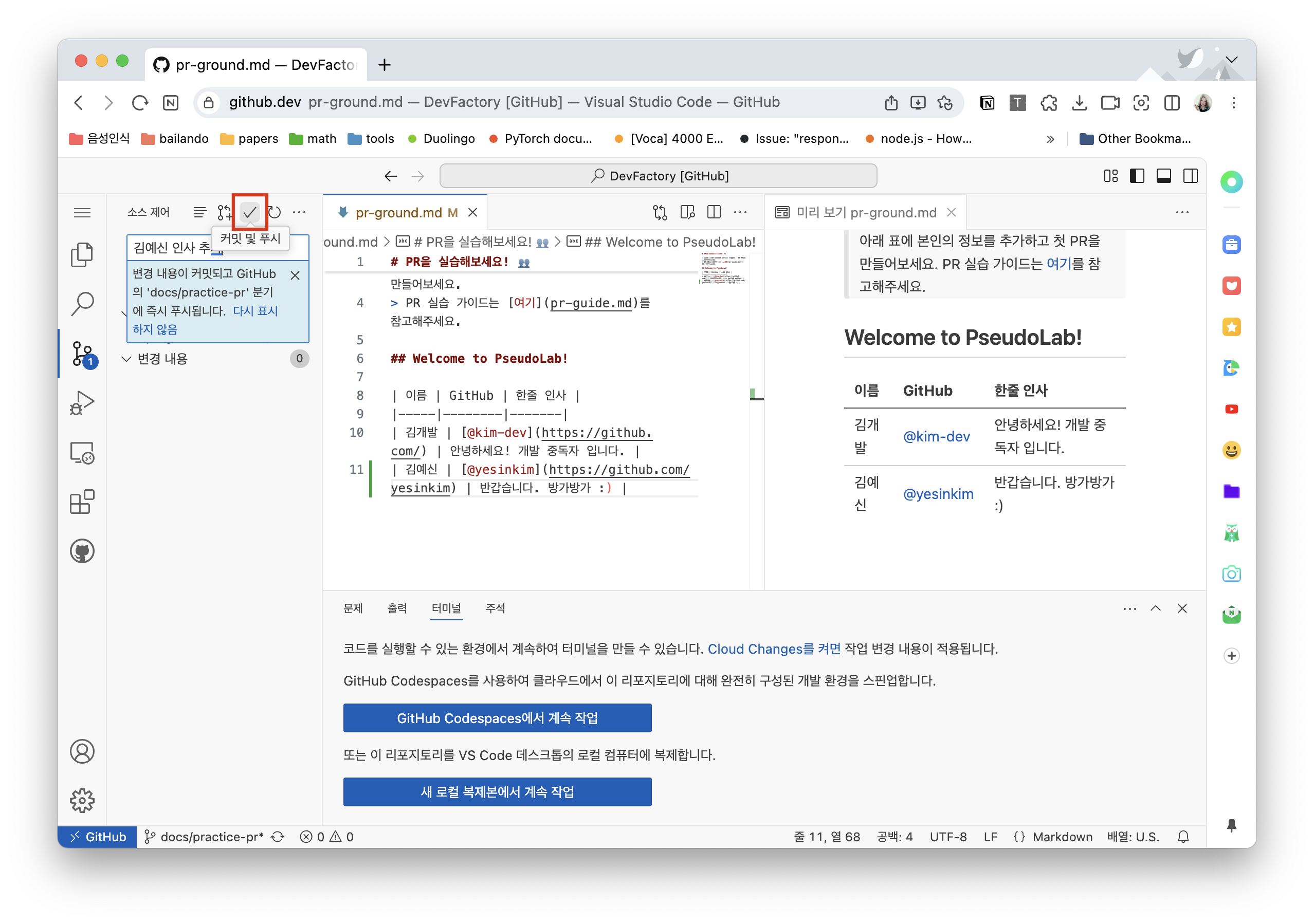Click the editor minimap thumbnail
The width and height of the screenshot is (1314, 924).
coord(723,269)
